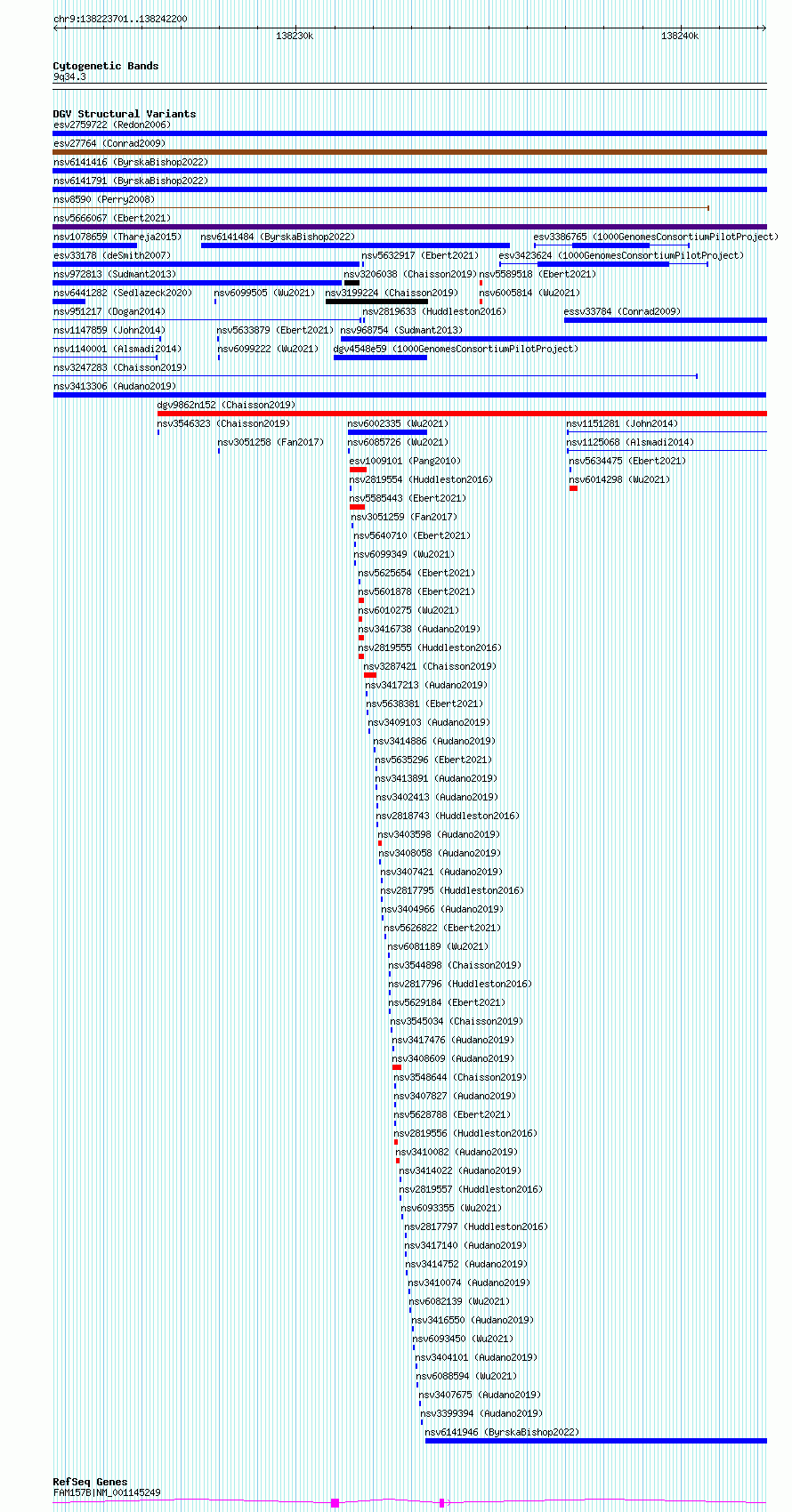Open nsv3287421 (Chaisson2019) variant

pyautogui.click(x=431, y=666)
